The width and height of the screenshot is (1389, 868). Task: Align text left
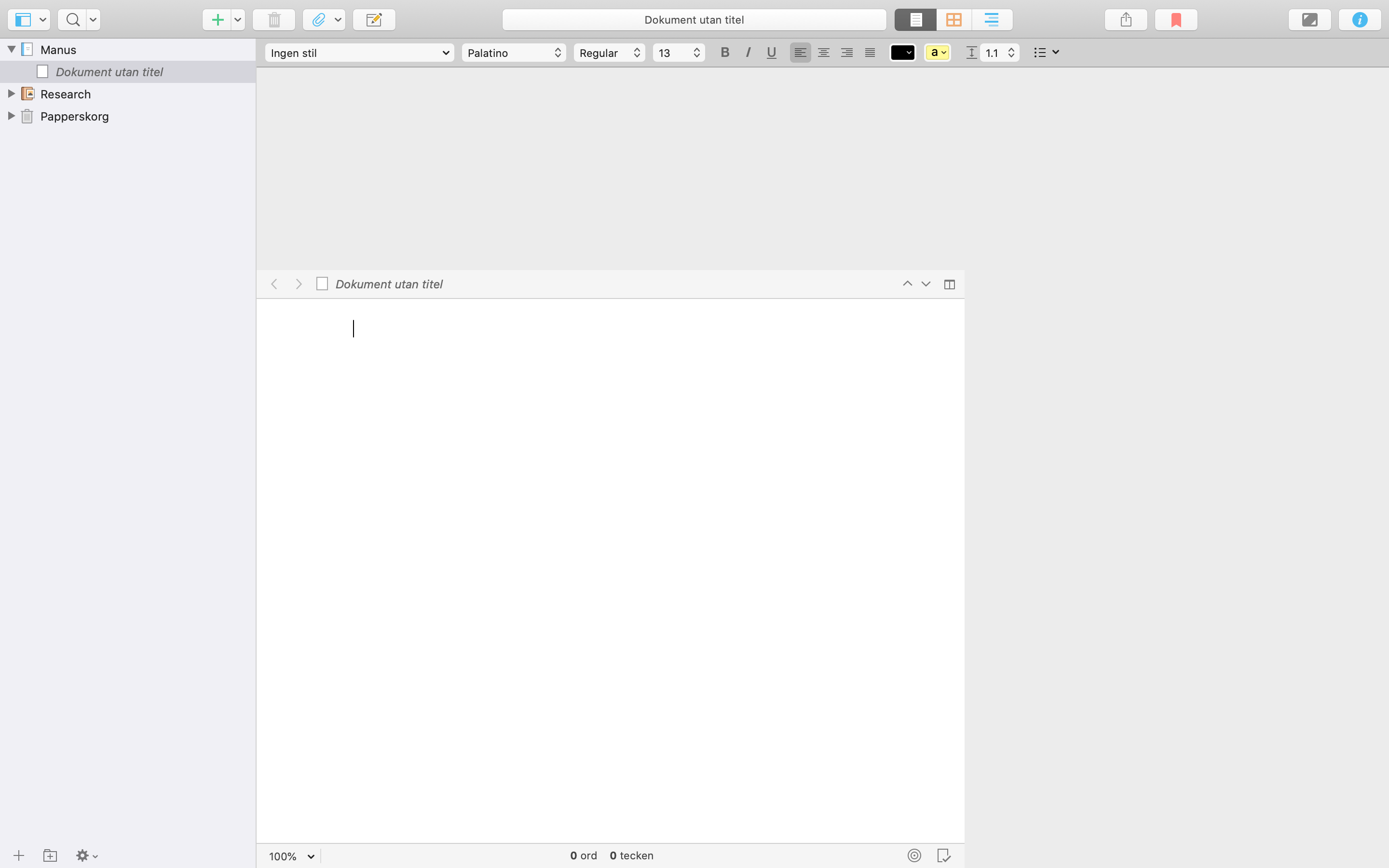(x=800, y=52)
